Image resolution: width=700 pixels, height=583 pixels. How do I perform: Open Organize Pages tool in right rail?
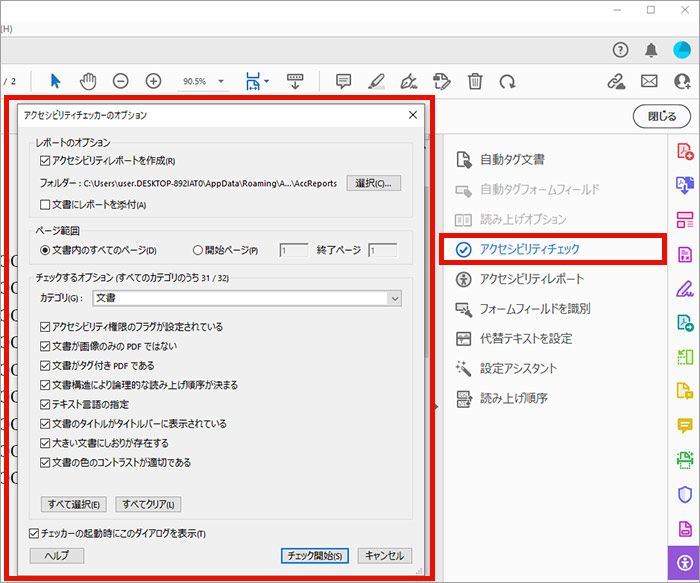pyautogui.click(x=685, y=220)
